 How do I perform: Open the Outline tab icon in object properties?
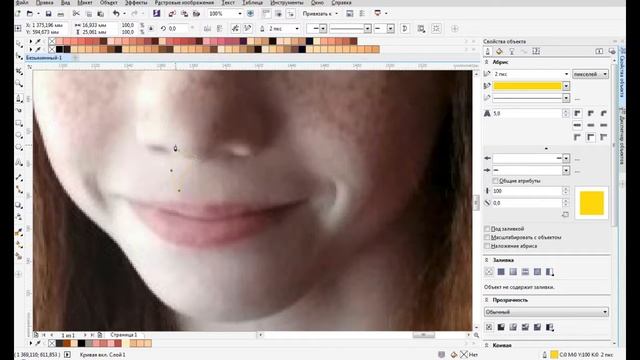click(487, 51)
